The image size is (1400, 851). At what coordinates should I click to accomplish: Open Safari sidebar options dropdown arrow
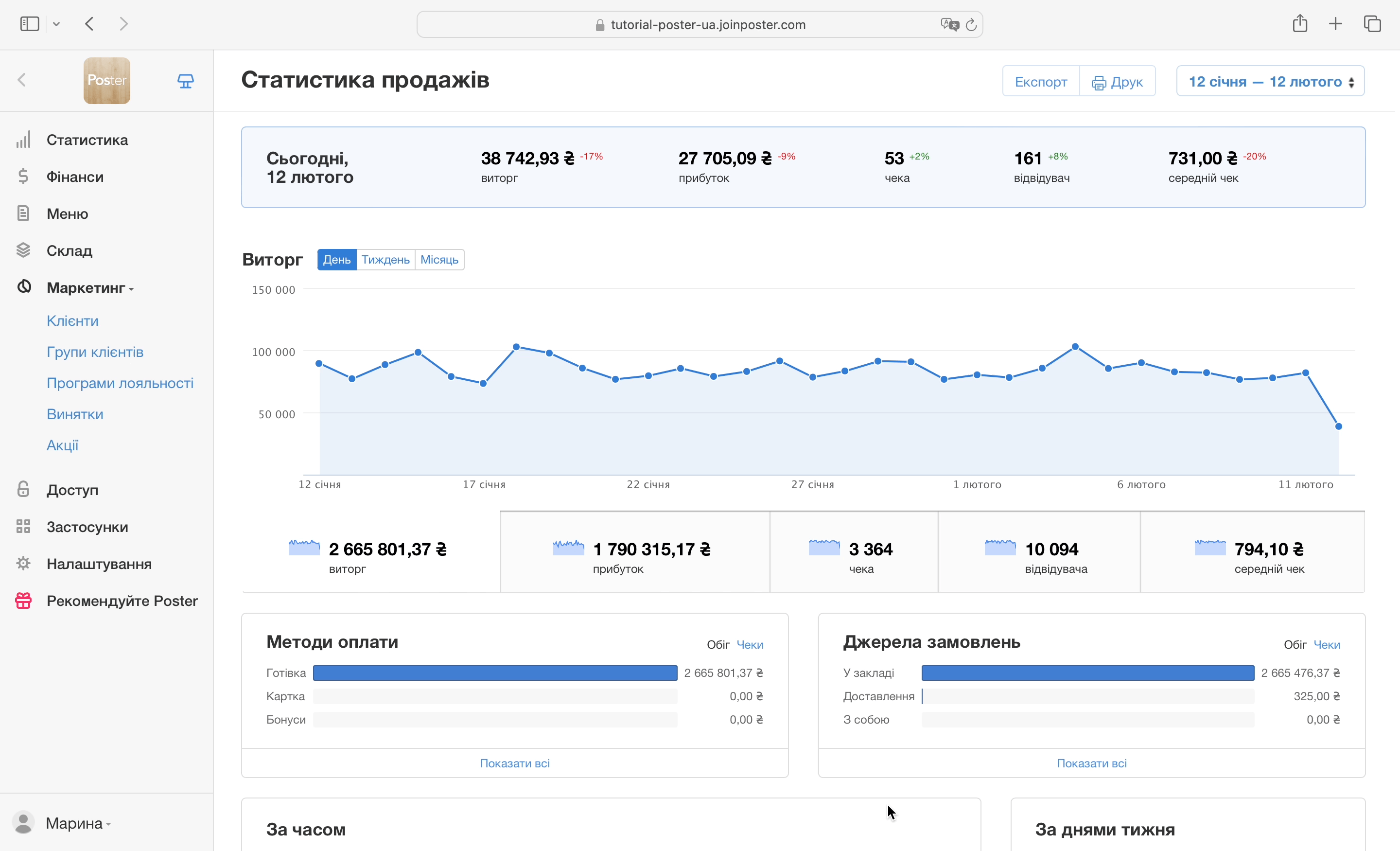pos(56,24)
